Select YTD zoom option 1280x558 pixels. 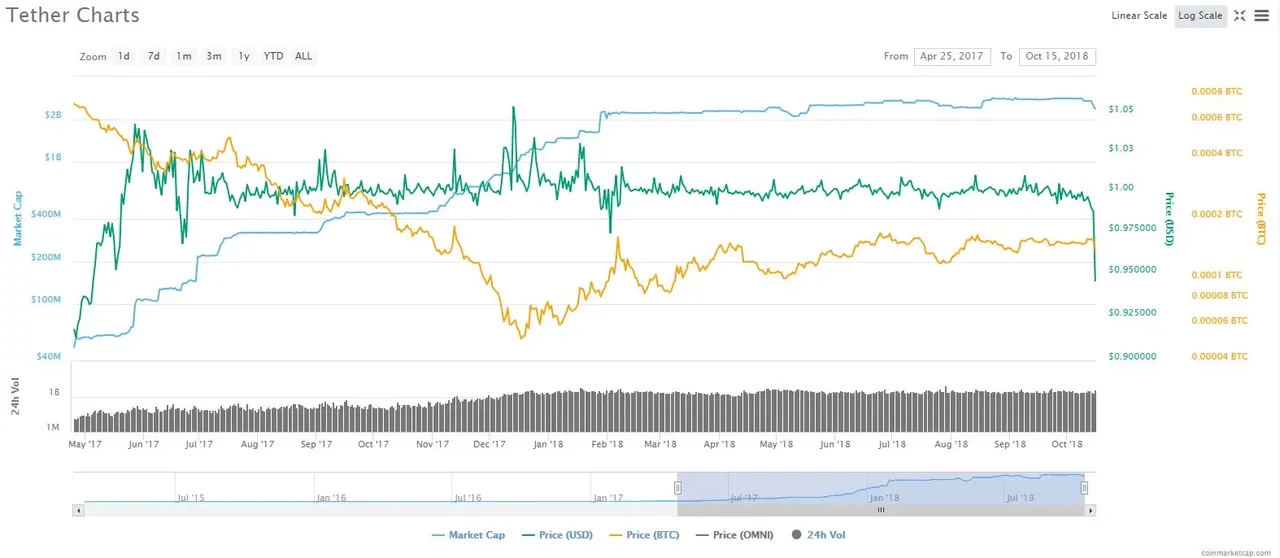(273, 56)
